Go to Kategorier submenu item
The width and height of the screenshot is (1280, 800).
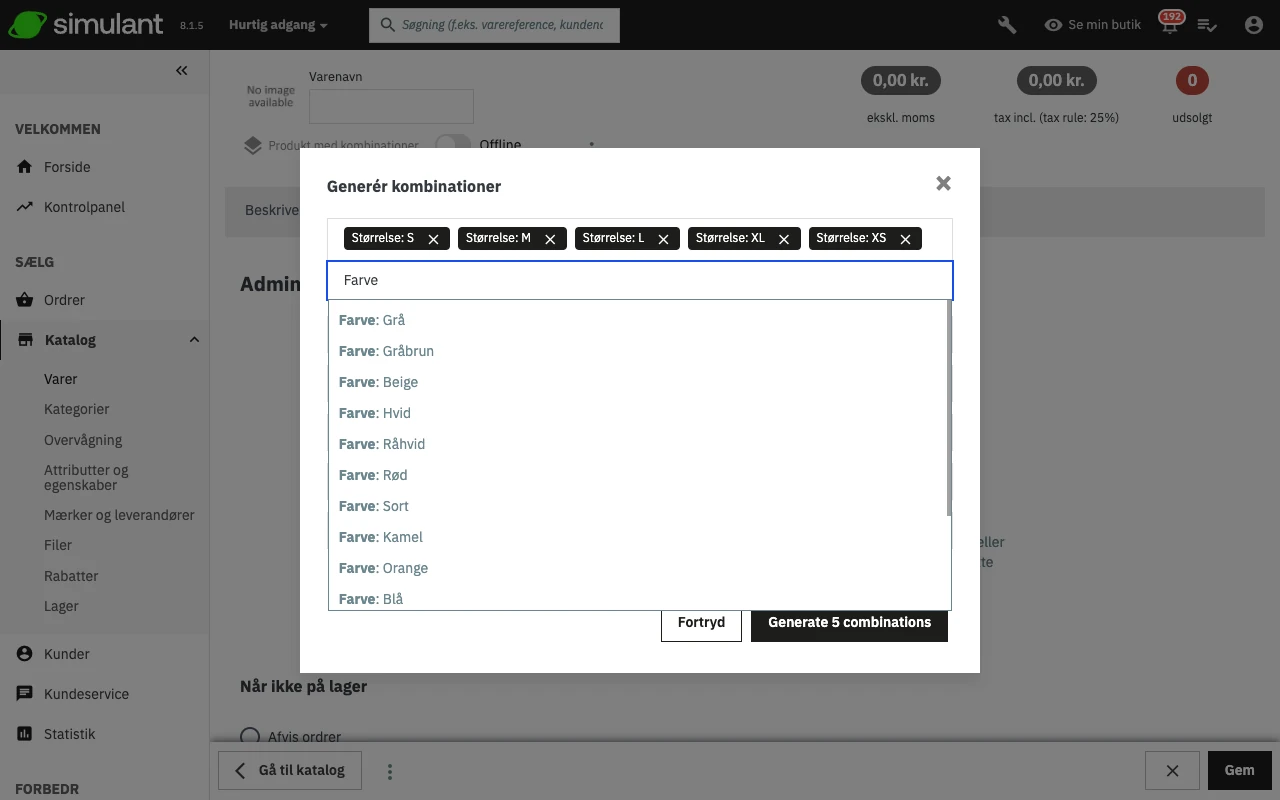(76, 409)
